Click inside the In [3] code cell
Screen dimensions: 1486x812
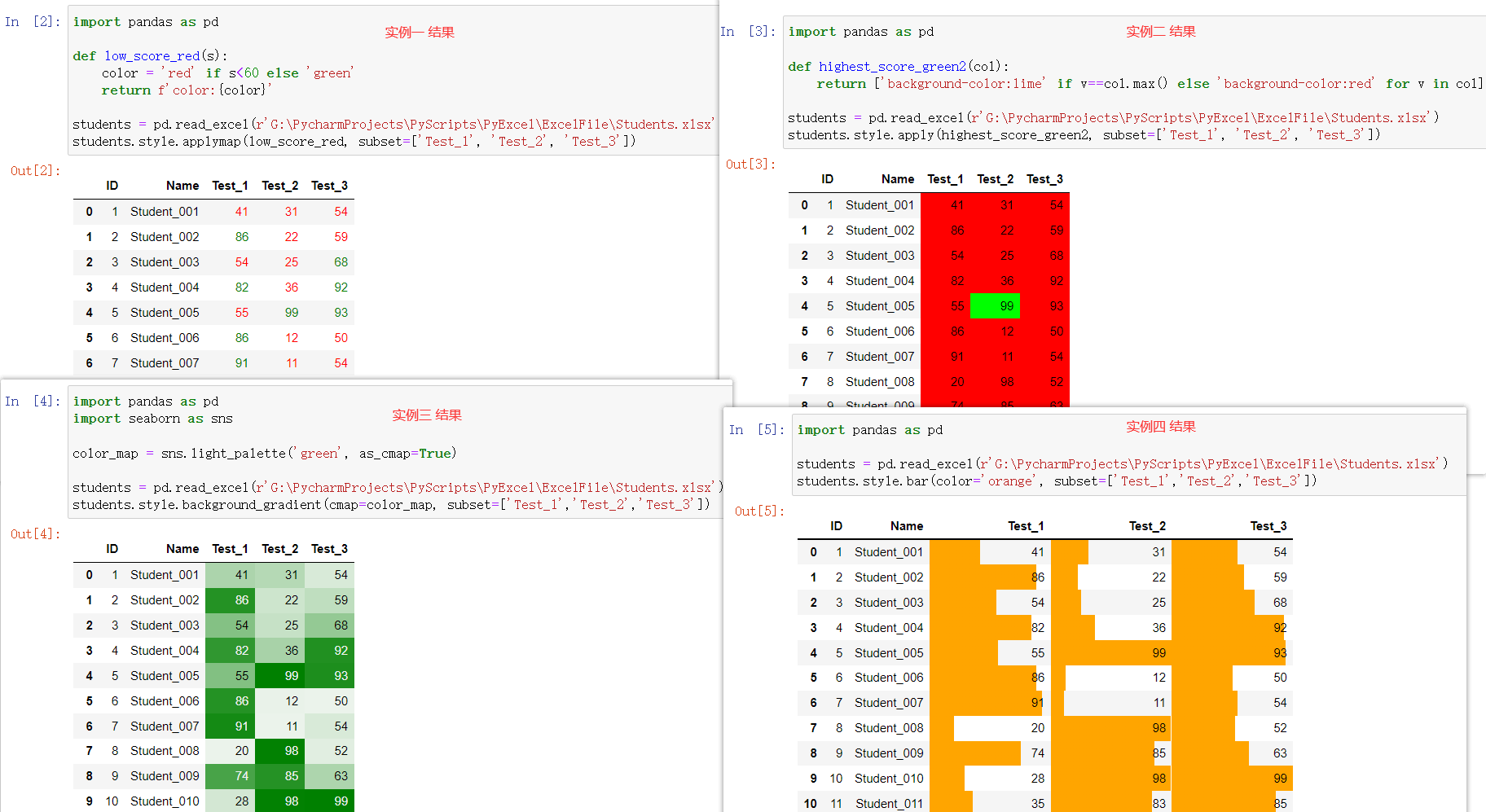pos(1134,82)
